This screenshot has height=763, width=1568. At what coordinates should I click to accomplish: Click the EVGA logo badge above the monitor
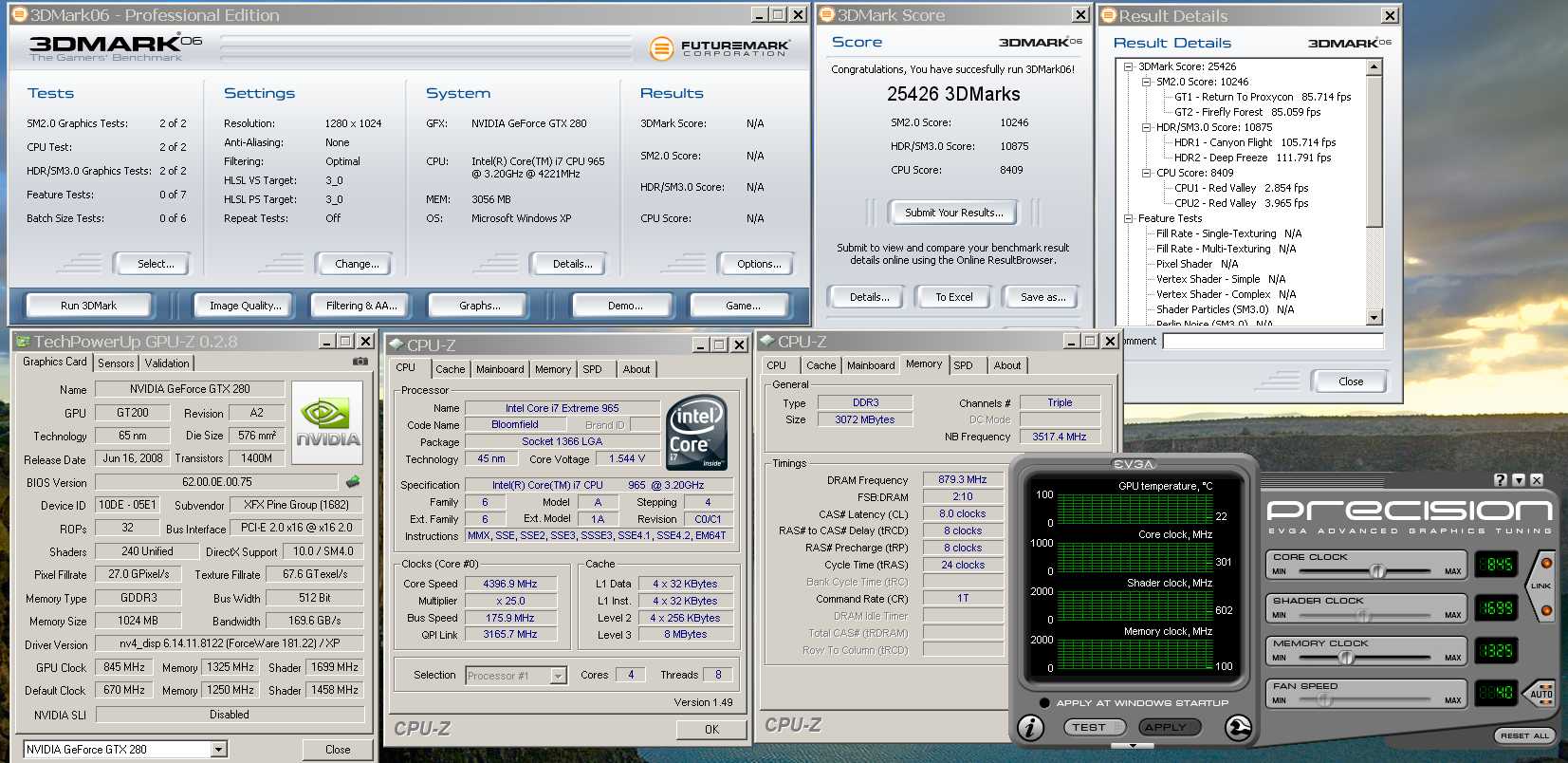1134,464
